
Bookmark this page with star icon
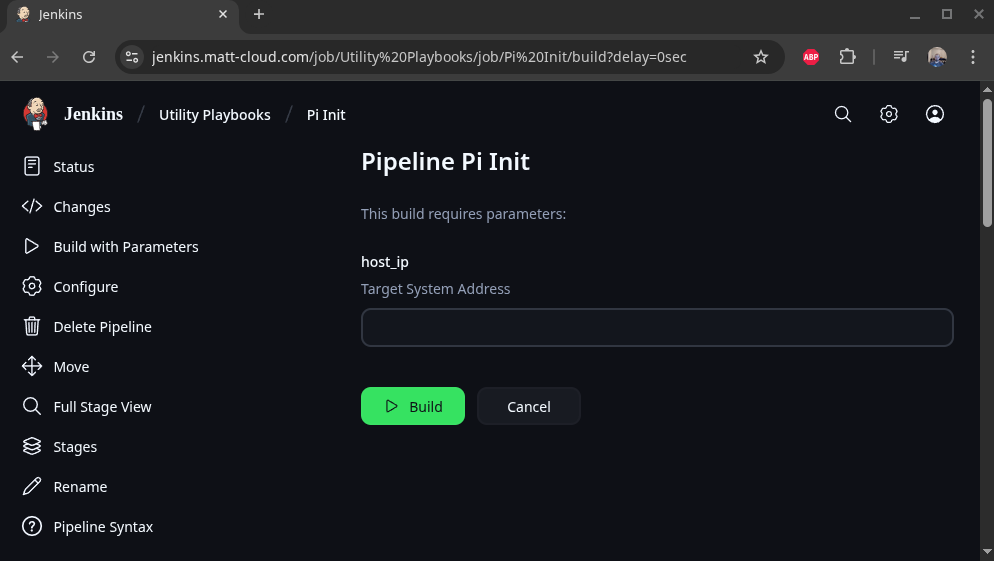761,57
